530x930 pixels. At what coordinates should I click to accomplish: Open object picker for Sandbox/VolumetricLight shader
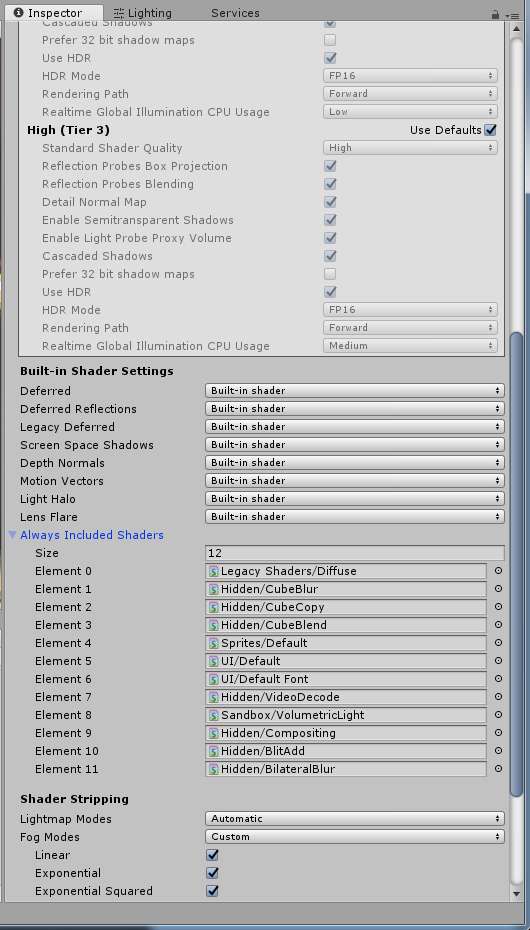coord(498,715)
